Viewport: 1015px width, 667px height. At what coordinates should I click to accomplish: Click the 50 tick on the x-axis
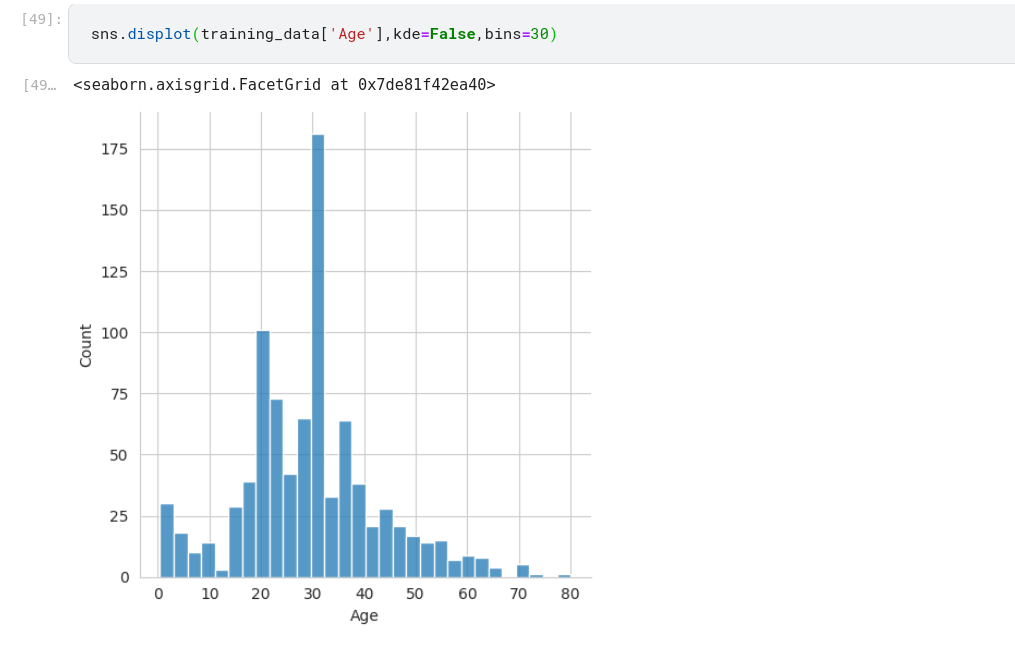point(416,594)
